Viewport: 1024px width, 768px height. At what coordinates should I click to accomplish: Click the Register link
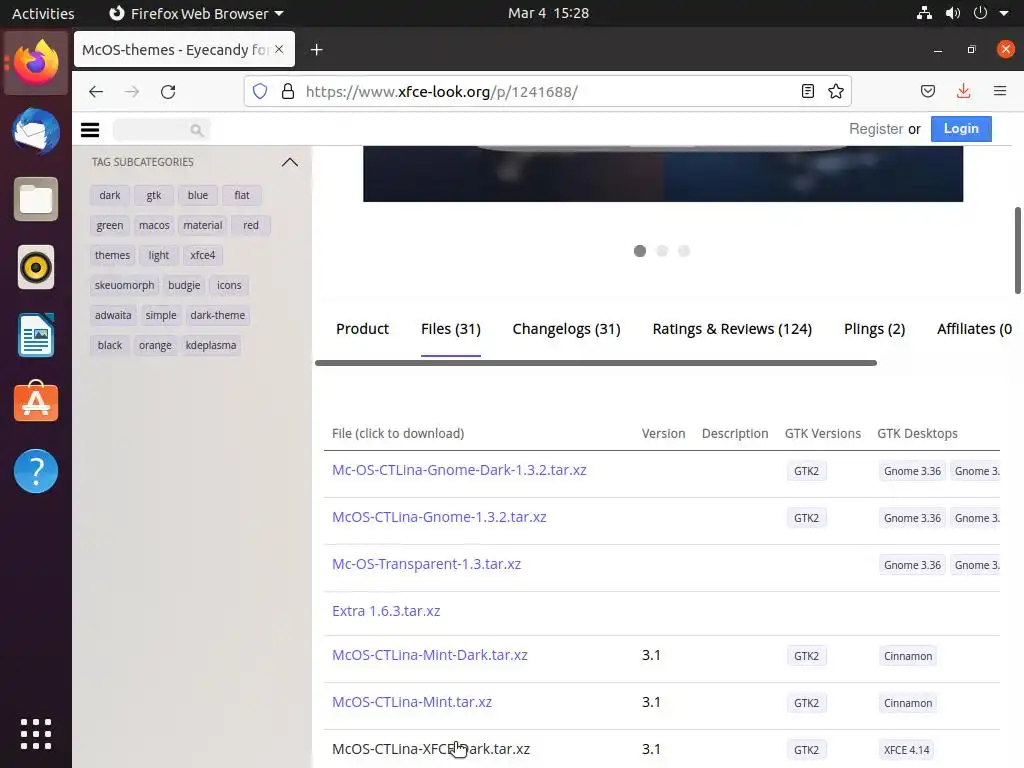[x=876, y=129]
